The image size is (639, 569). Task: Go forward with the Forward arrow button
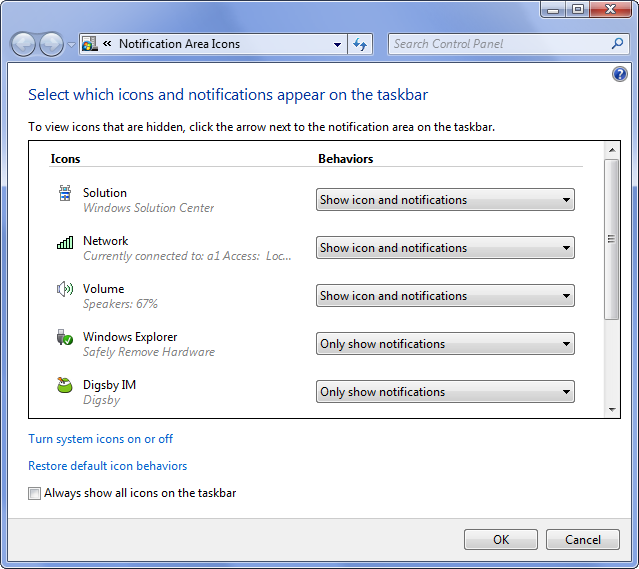[x=51, y=44]
